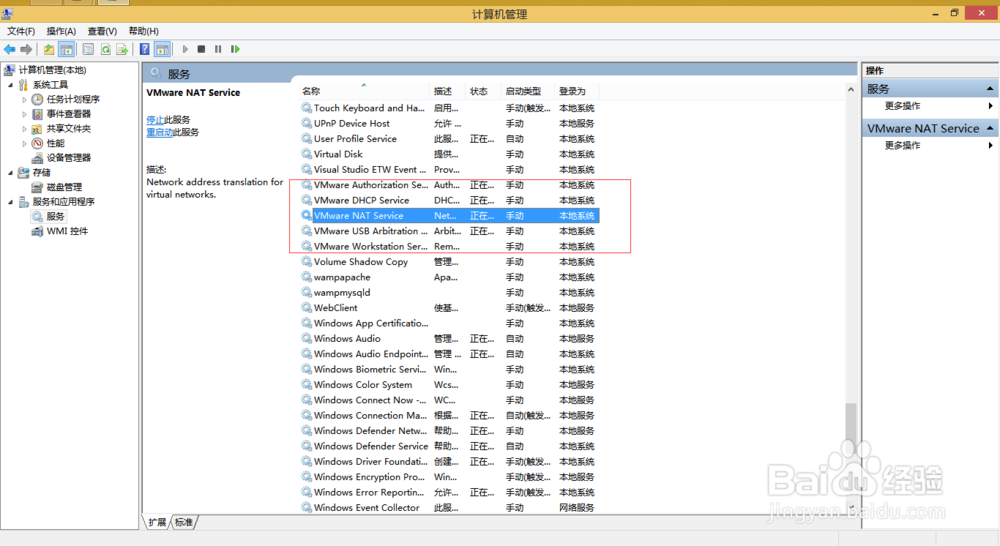1000x546 pixels.
Task: Sort by the 启动类型 column header
Action: pos(527,91)
